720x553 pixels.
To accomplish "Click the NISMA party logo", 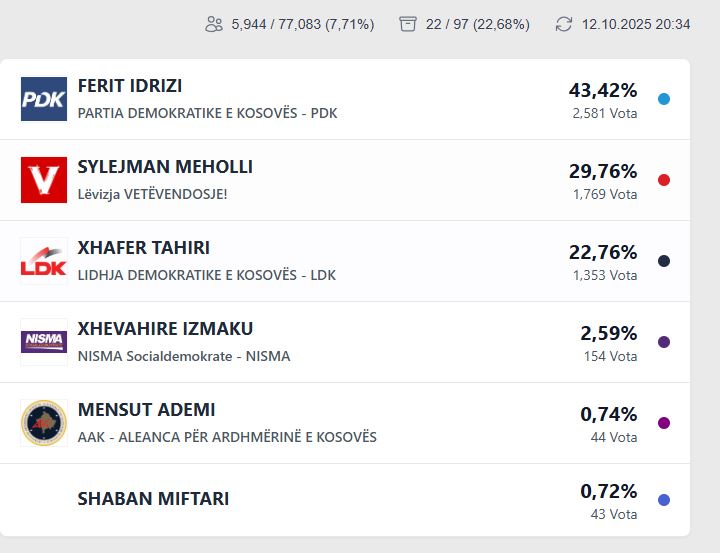I will pos(44,342).
